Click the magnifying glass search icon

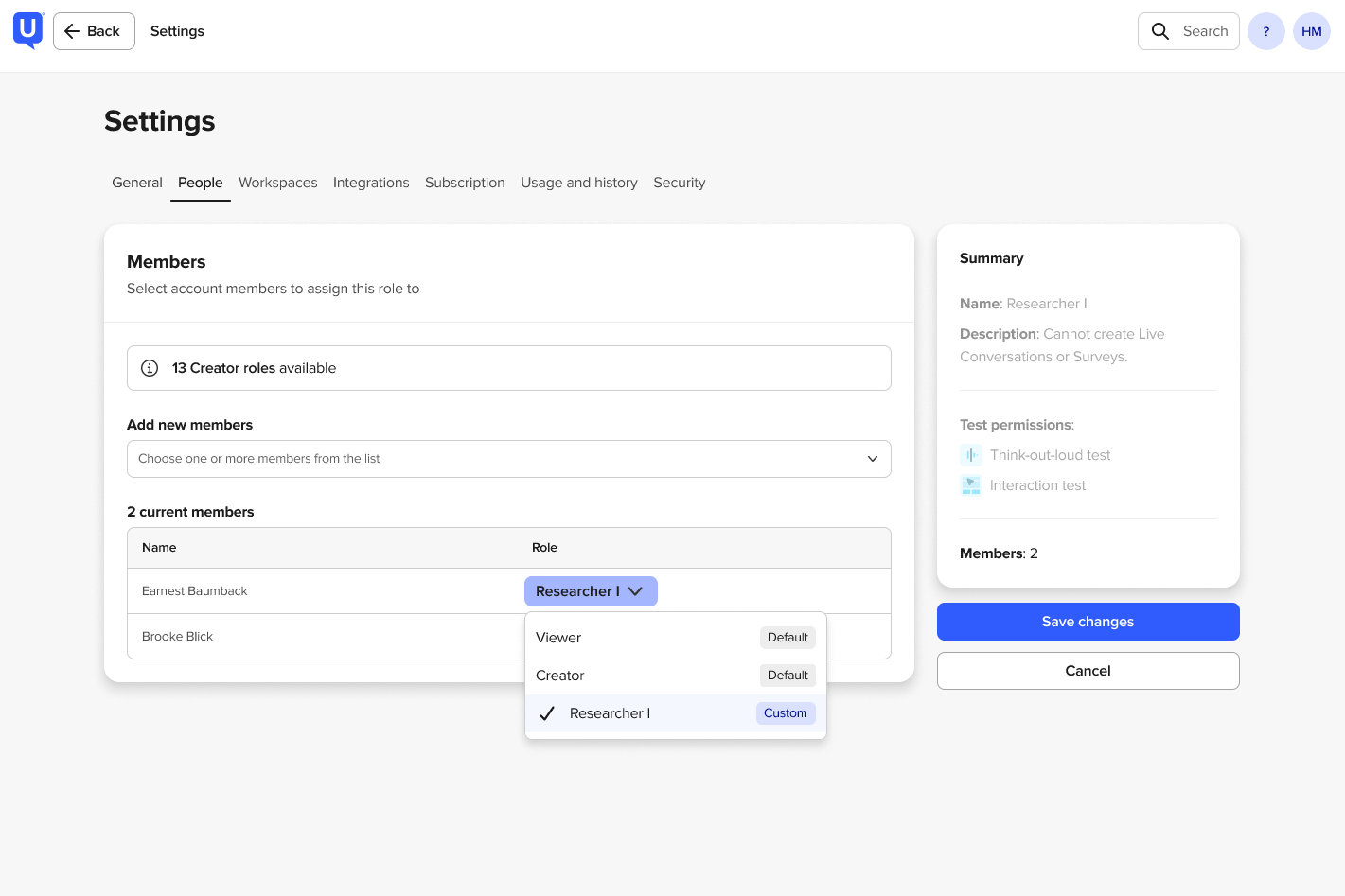pyautogui.click(x=1159, y=31)
